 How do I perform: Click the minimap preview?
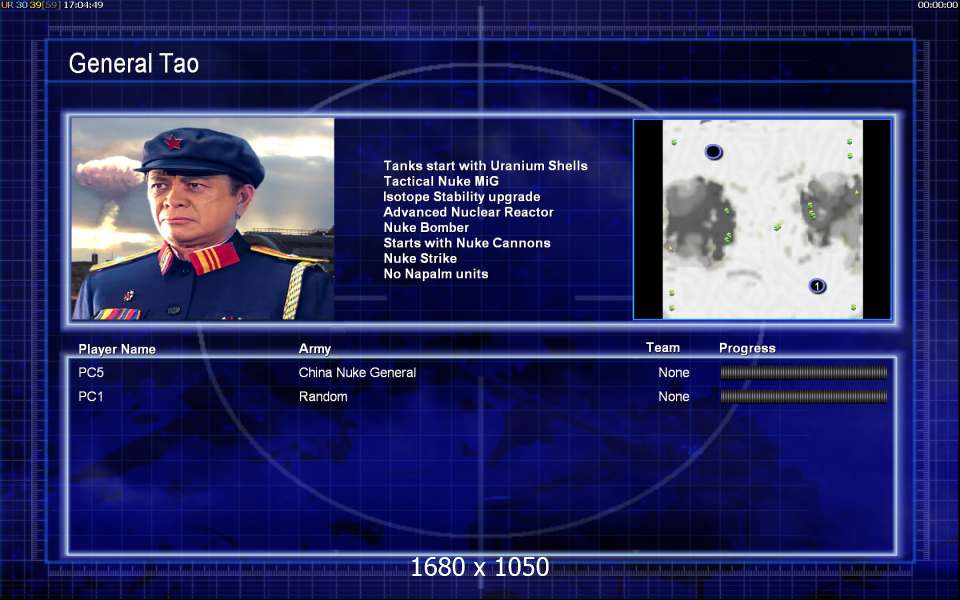click(762, 219)
